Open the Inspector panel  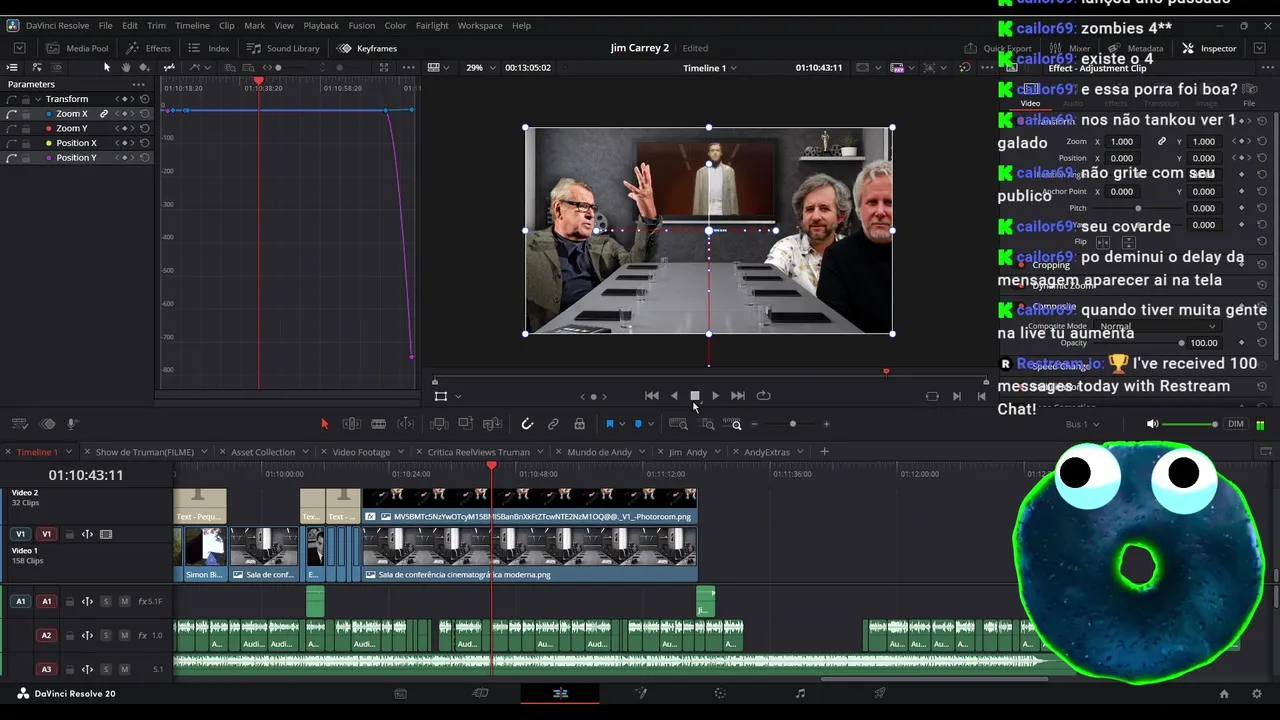pos(1209,48)
